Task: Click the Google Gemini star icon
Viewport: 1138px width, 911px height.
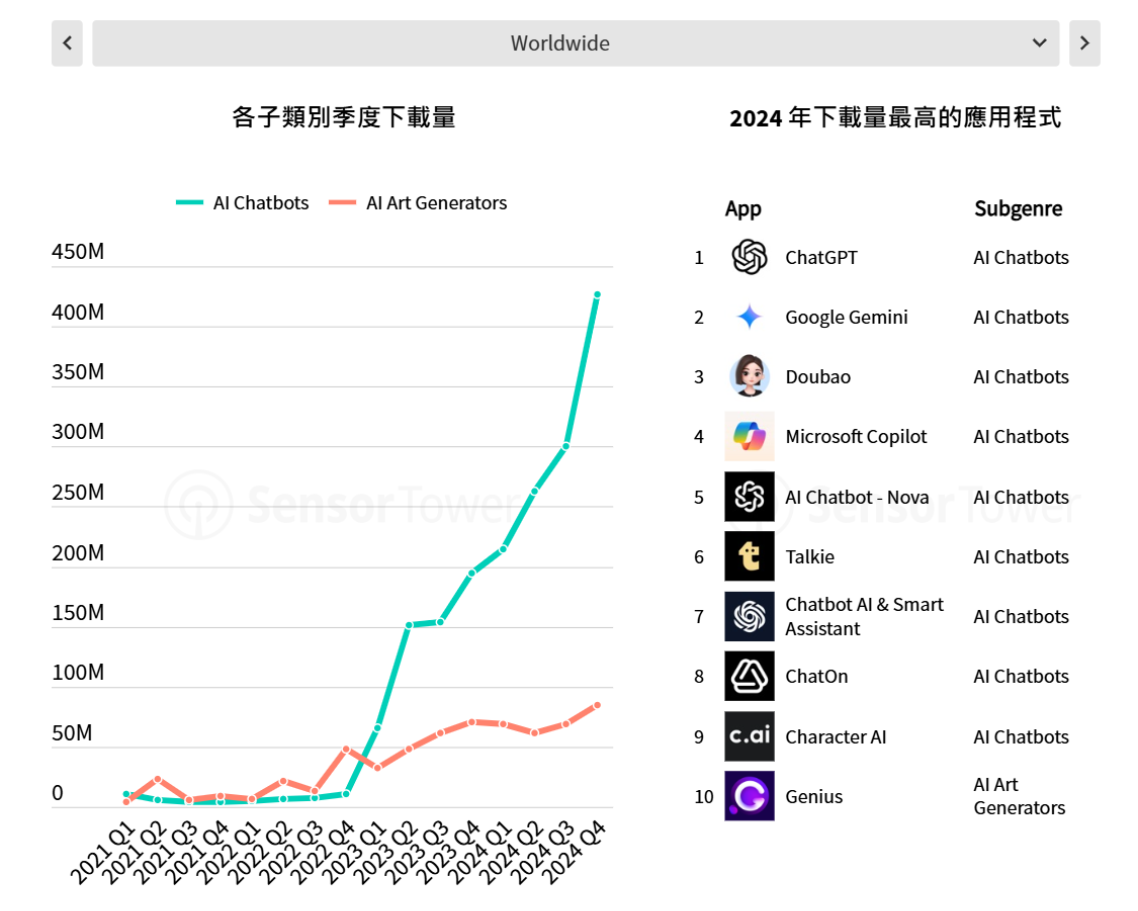Action: [x=749, y=317]
